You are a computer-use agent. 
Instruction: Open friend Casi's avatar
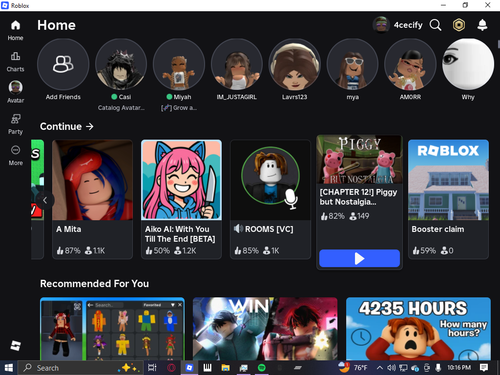(121, 64)
